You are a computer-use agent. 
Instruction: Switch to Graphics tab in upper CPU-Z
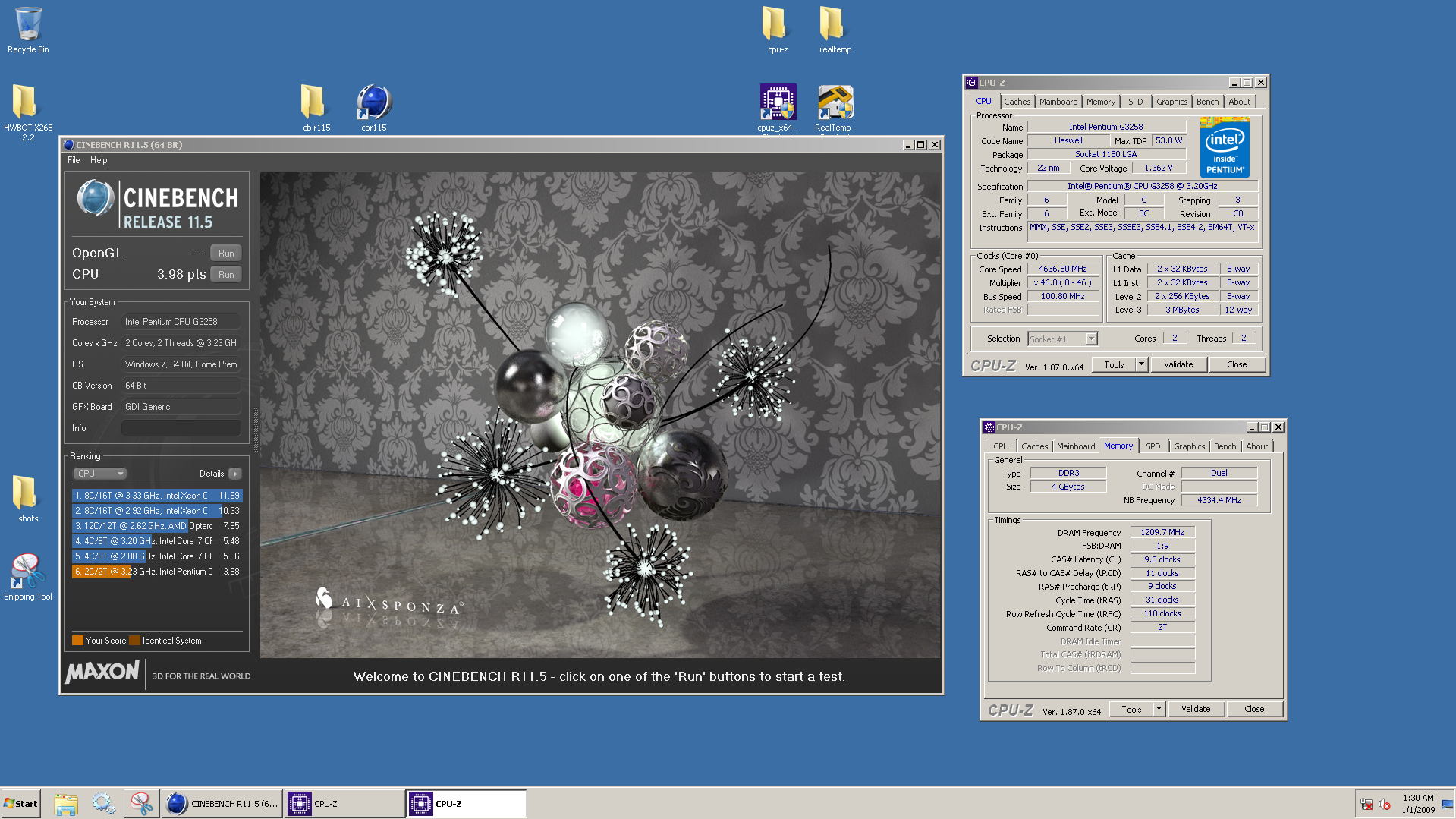tap(1171, 102)
